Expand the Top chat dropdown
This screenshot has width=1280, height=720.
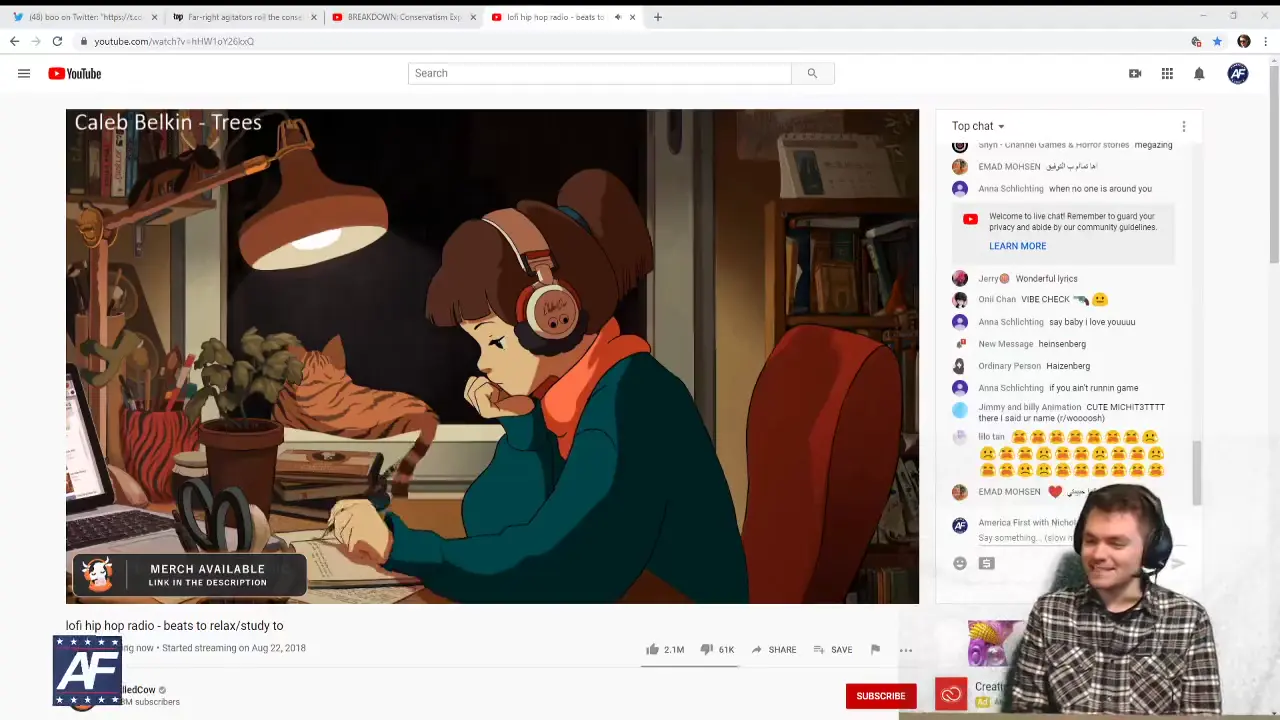[x=978, y=126]
